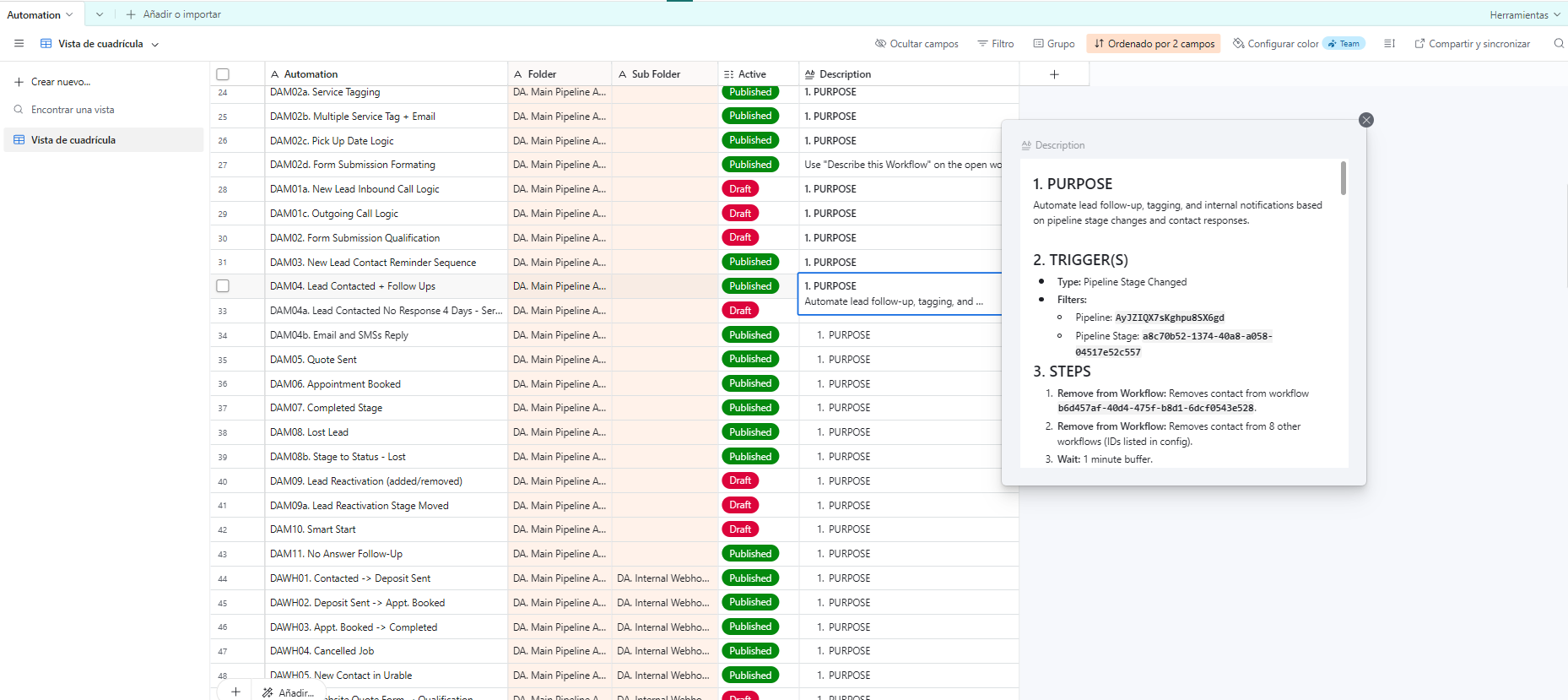Select cell DAM02c. Pick Up Date Logic
The height and width of the screenshot is (700, 1568).
click(x=386, y=141)
